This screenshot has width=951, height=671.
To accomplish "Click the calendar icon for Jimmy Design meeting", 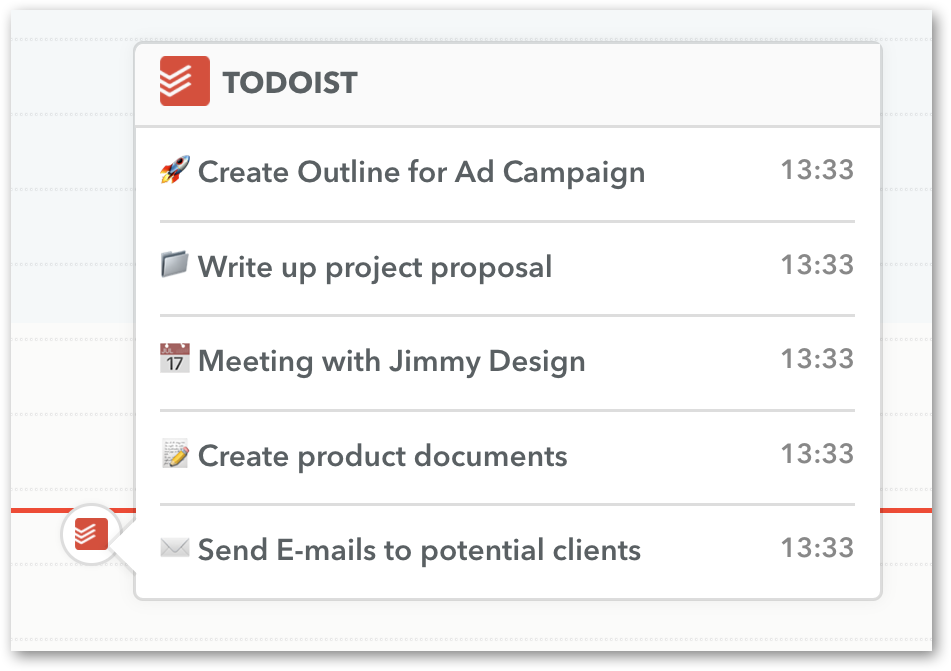I will pyautogui.click(x=176, y=358).
